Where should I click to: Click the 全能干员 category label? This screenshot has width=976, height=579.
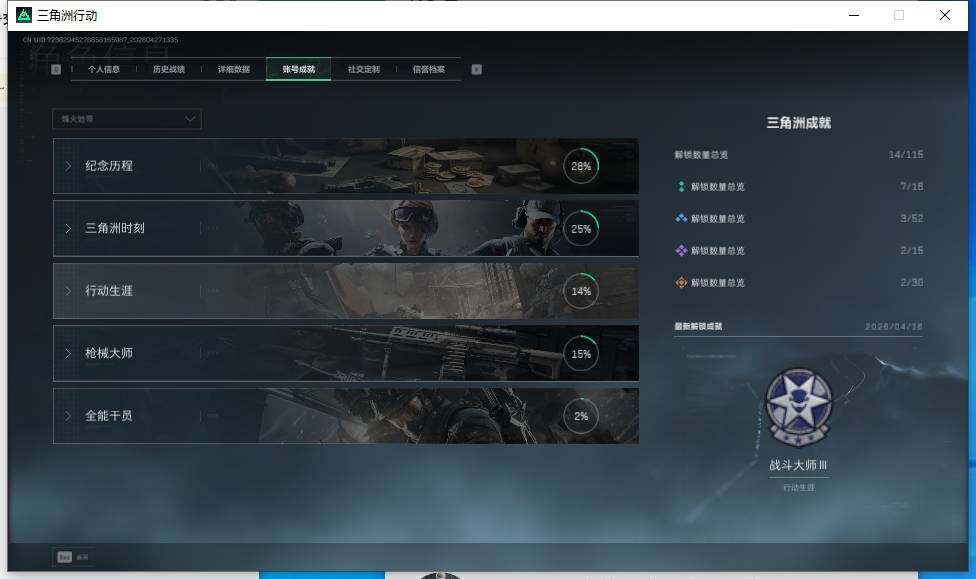(109, 416)
